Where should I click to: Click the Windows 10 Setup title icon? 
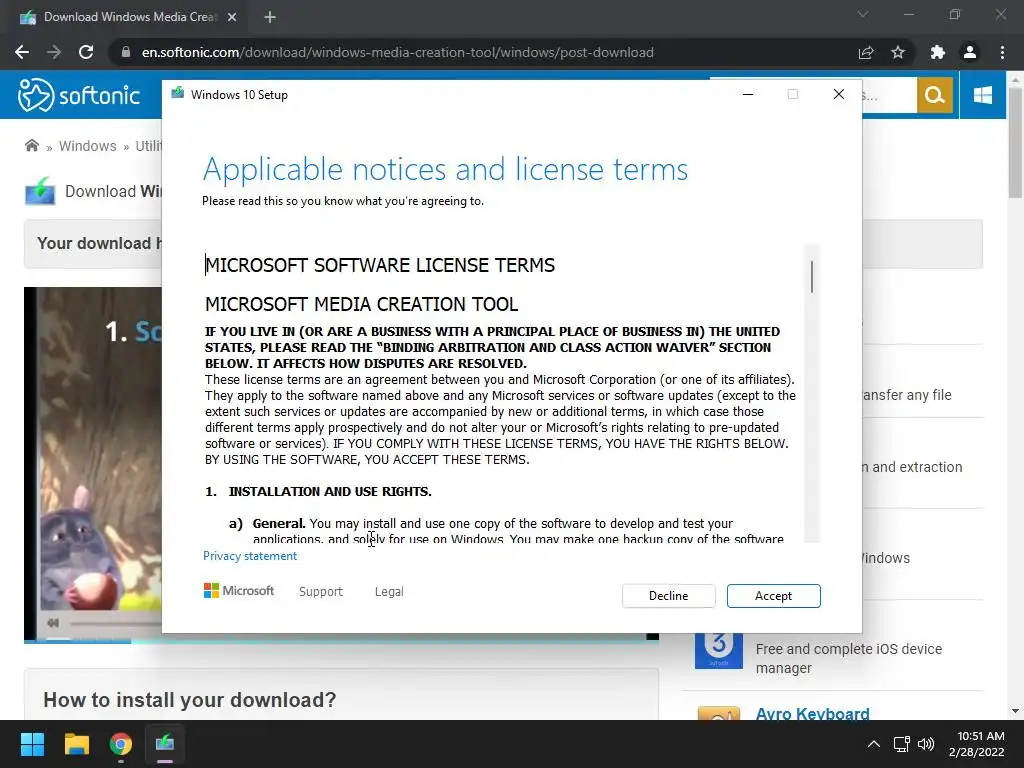[x=178, y=94]
